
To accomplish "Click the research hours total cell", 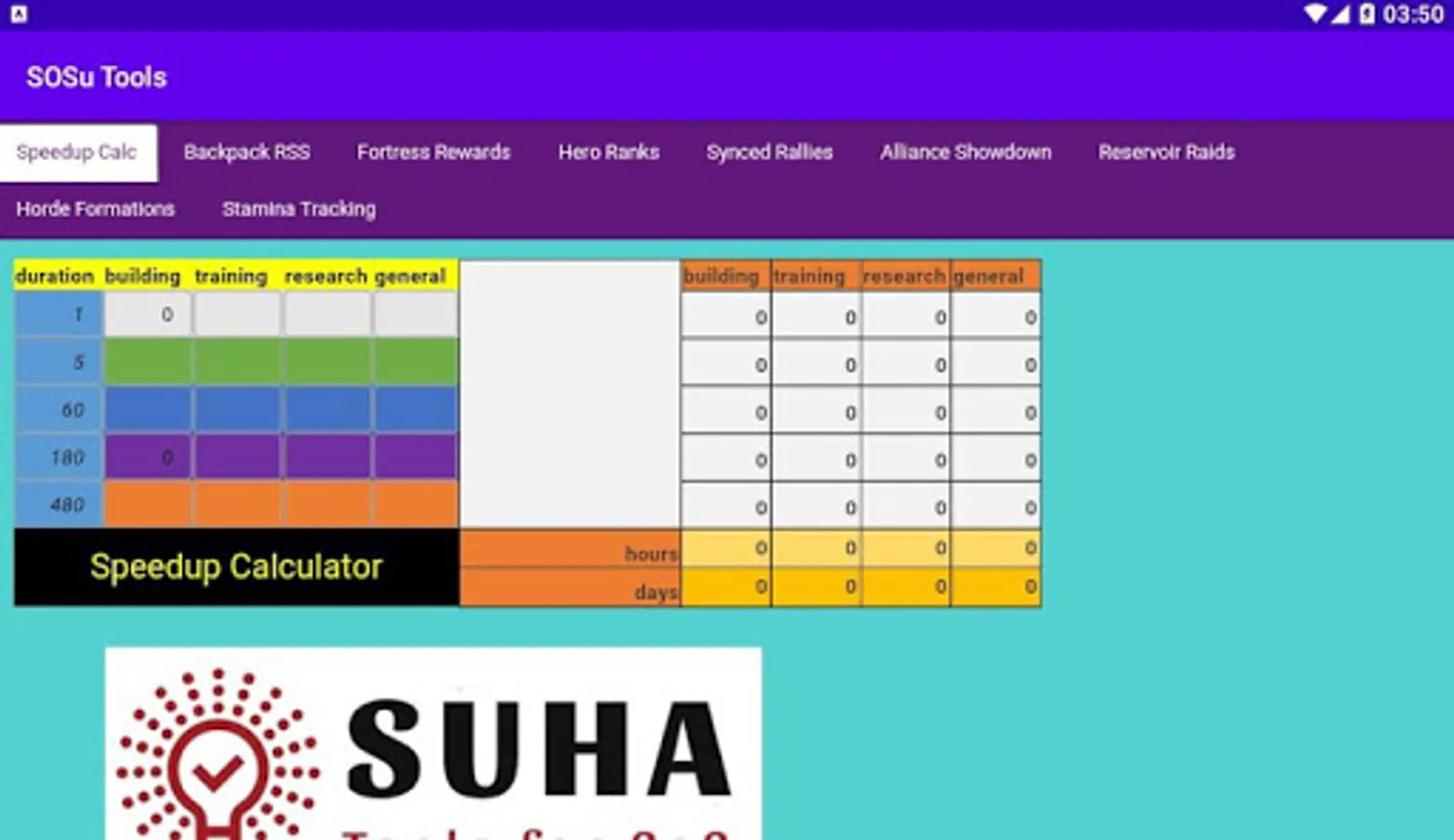I will click(906, 548).
